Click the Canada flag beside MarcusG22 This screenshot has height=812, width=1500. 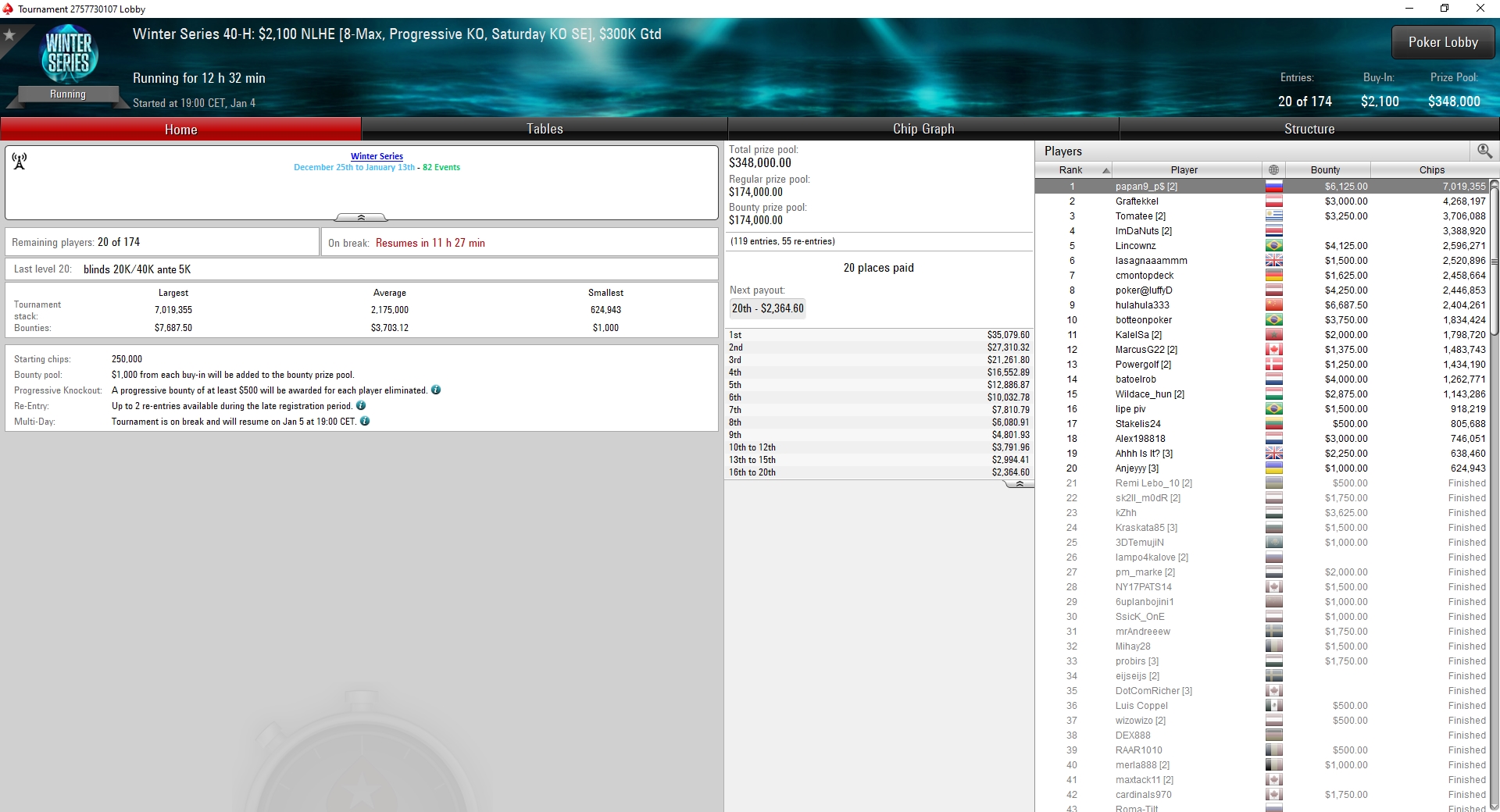coord(1274,350)
